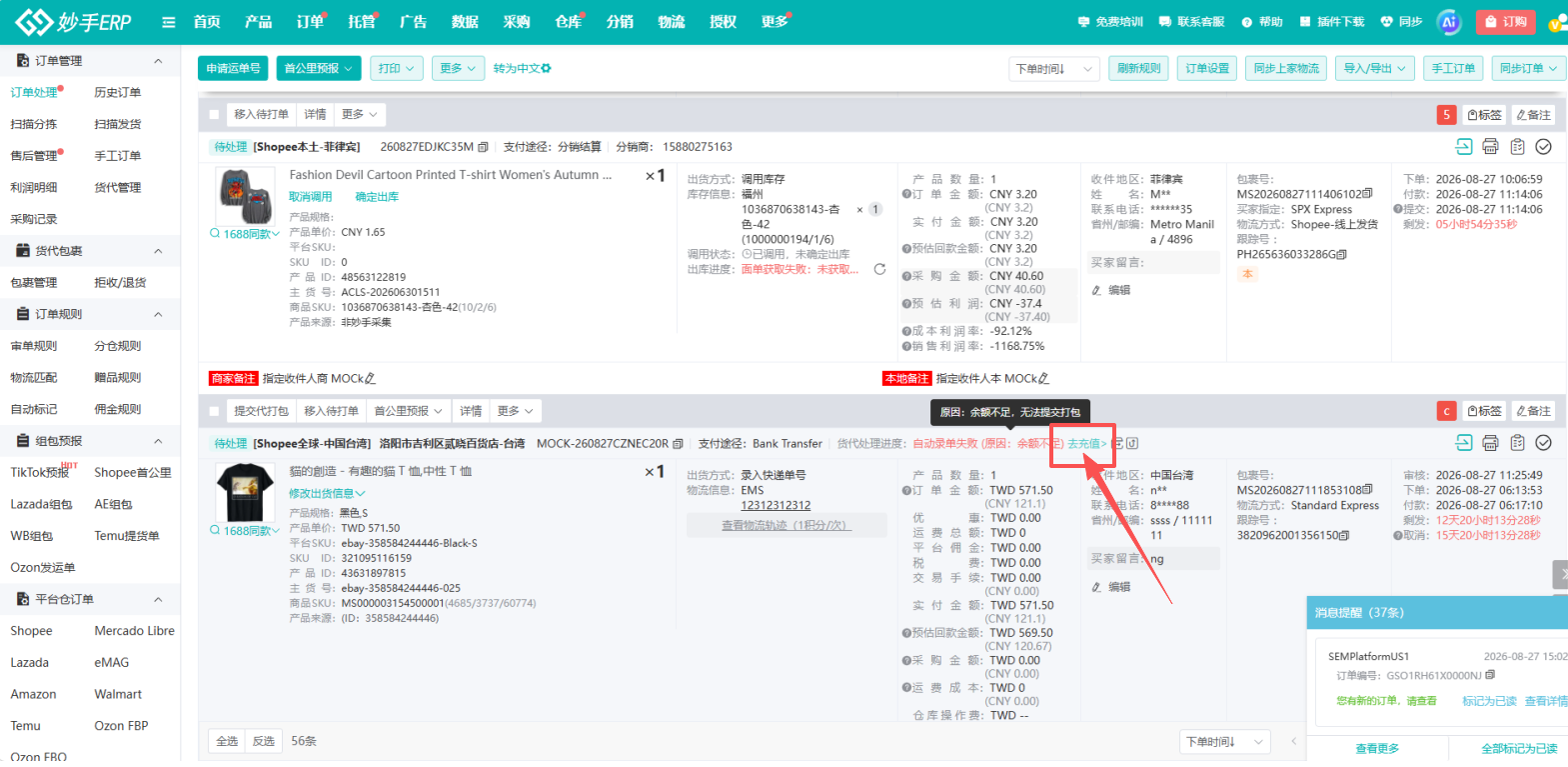Copy order number 260827EDJKC35M
This screenshot has height=767, width=1568.
pos(484,147)
